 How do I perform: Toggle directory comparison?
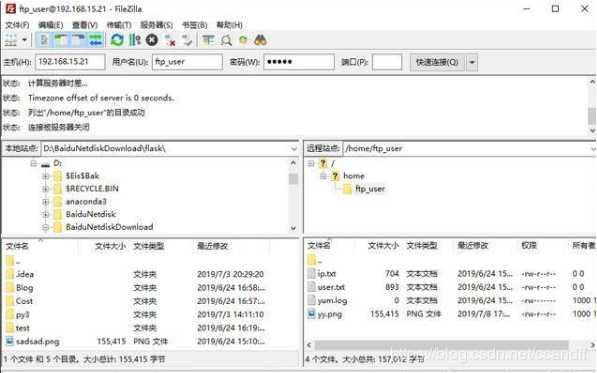point(226,40)
